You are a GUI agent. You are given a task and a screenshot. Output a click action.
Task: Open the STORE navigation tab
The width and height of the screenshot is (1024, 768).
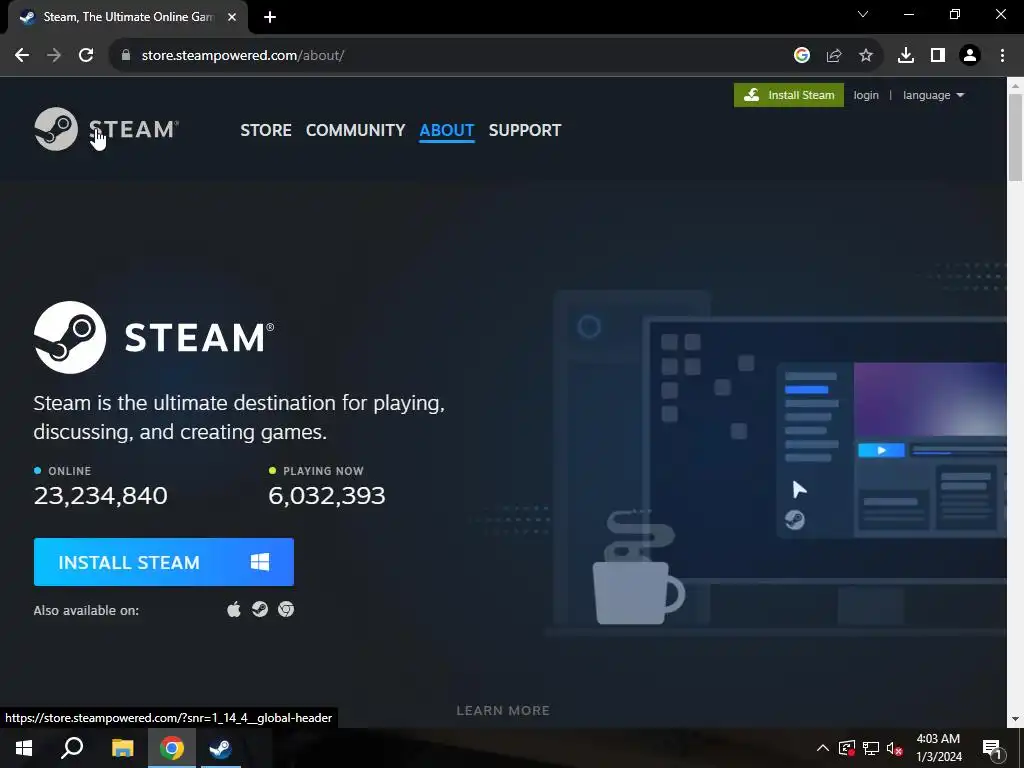click(x=266, y=130)
